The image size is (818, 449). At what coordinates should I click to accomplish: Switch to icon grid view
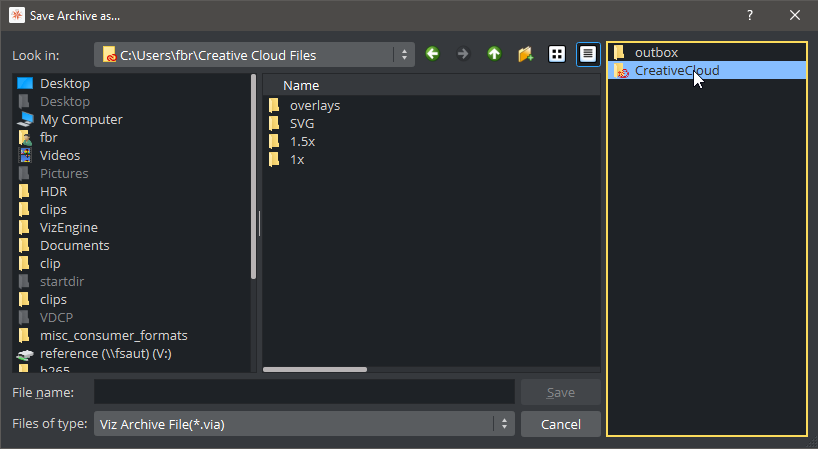pos(557,54)
